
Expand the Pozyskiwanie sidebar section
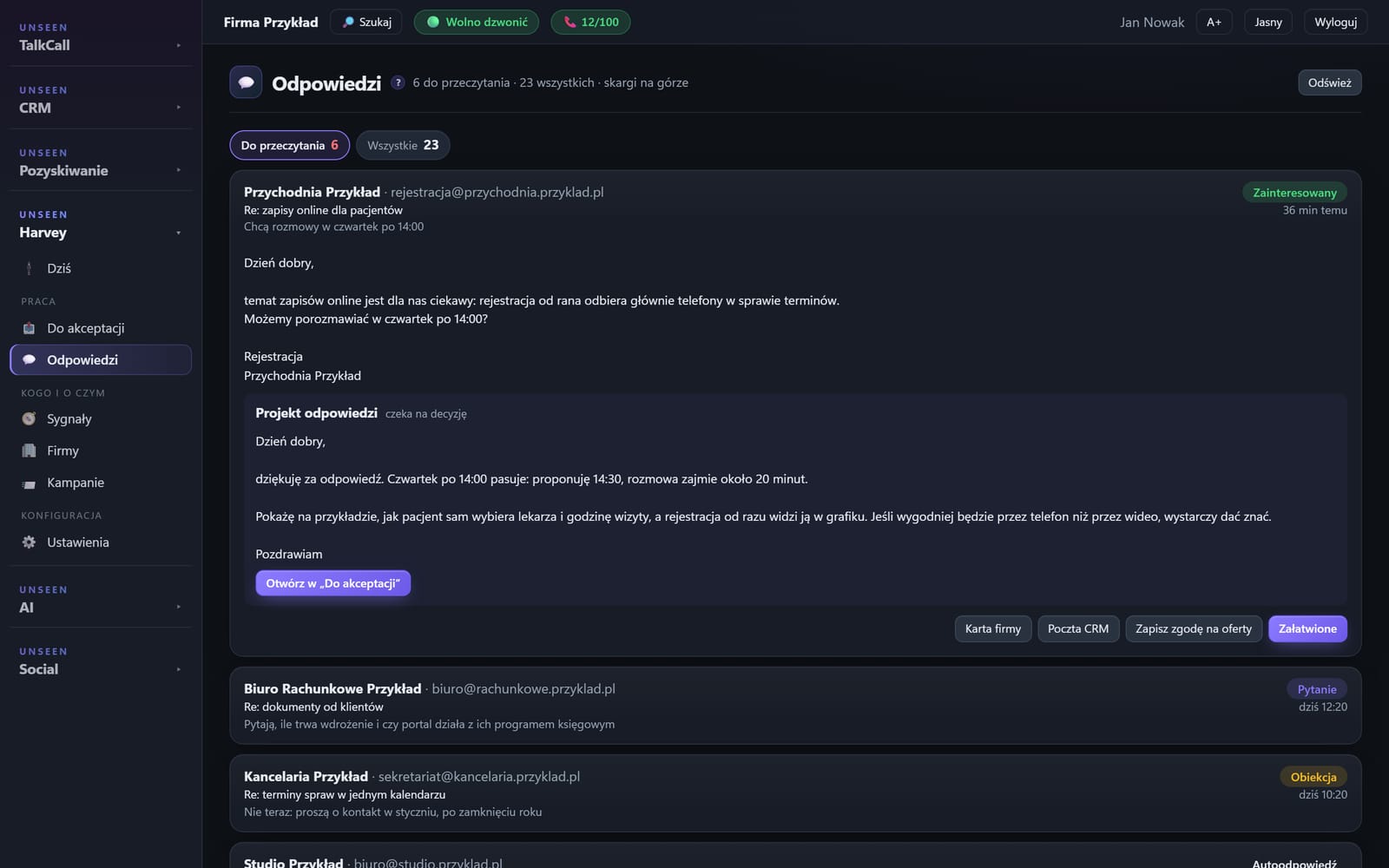click(x=101, y=161)
